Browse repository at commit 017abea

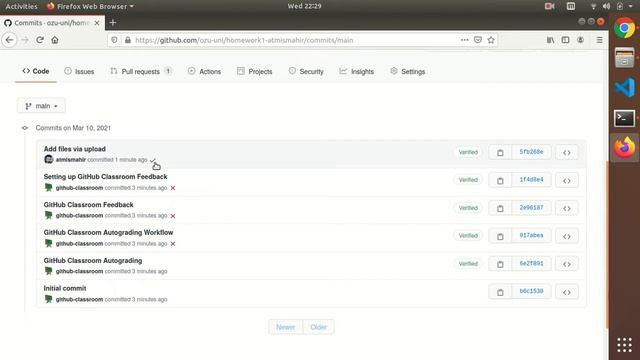click(567, 236)
